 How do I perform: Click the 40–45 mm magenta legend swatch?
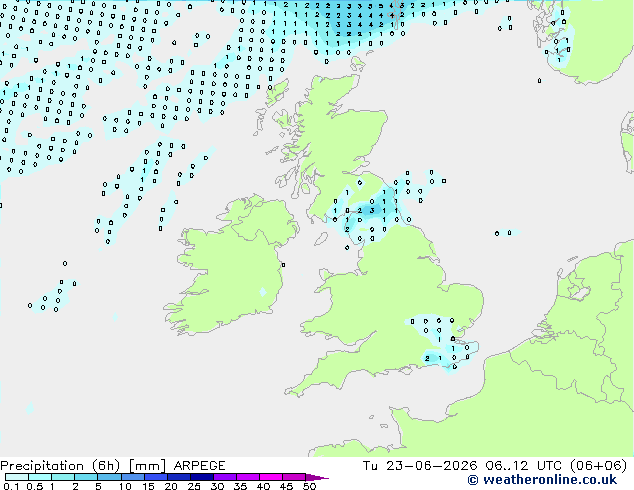pos(271,477)
